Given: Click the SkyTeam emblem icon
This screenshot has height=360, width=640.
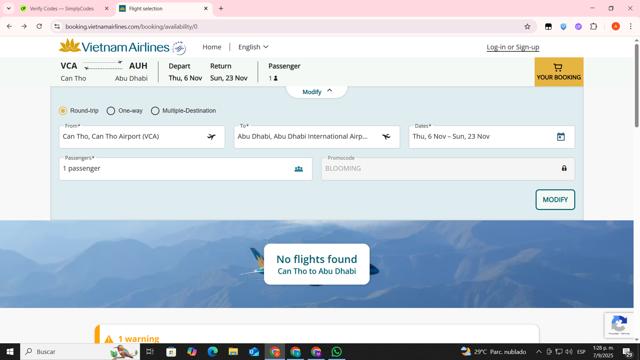Looking at the screenshot, I should [179, 48].
